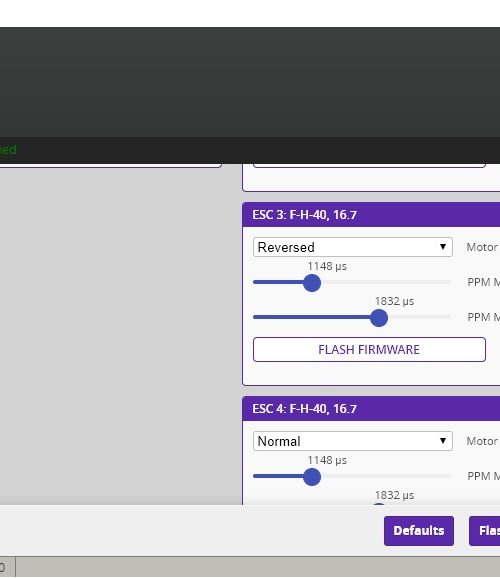Click the Defaults button
This screenshot has height=578, width=500.
(419, 531)
